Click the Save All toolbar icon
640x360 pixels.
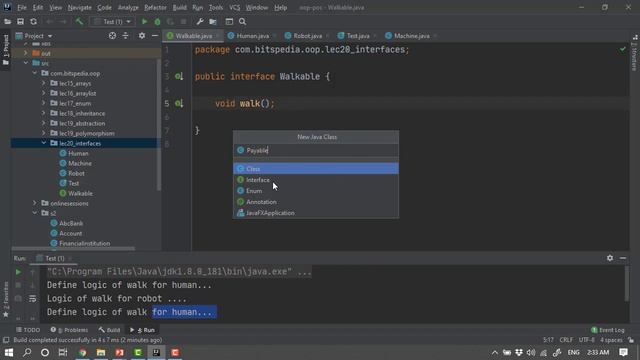coord(20,22)
